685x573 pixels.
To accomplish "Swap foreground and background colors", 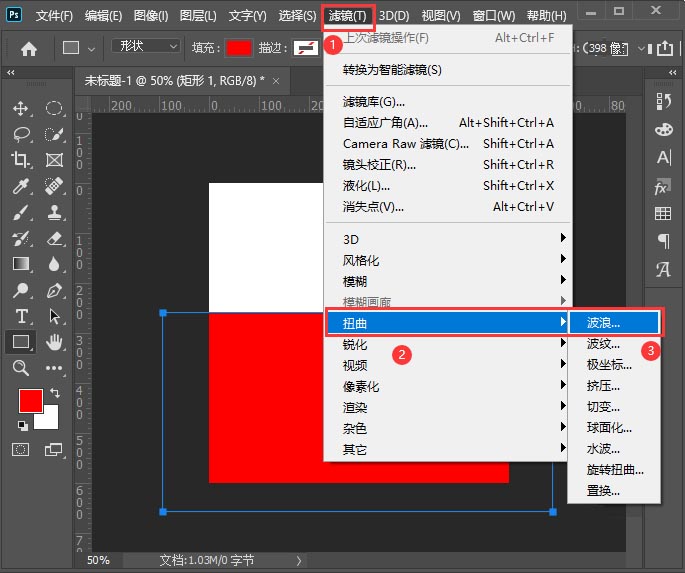I will click(x=55, y=393).
